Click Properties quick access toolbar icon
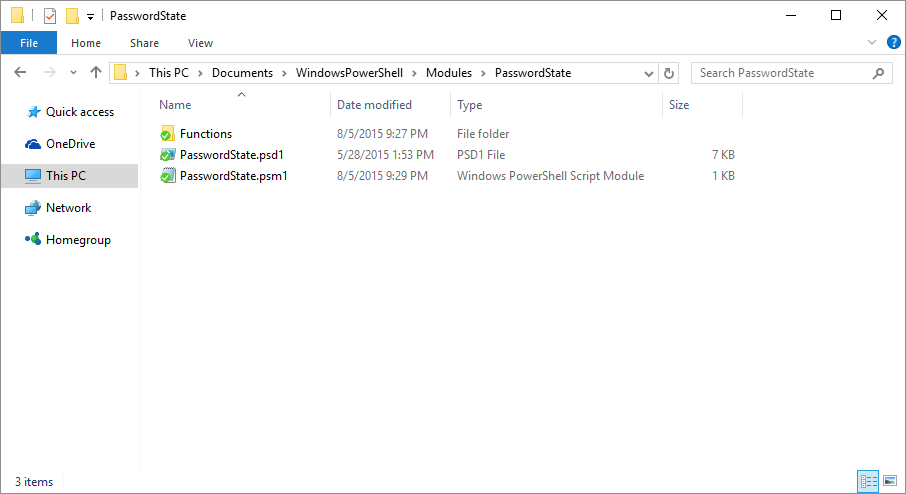Image resolution: width=906 pixels, height=494 pixels. click(50, 16)
